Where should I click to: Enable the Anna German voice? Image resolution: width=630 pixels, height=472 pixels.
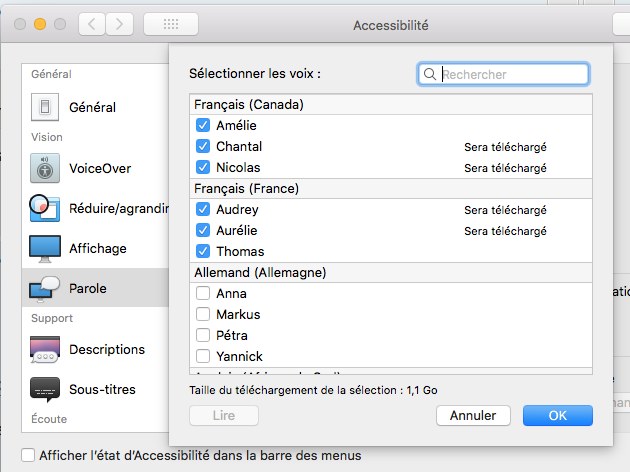point(203,293)
